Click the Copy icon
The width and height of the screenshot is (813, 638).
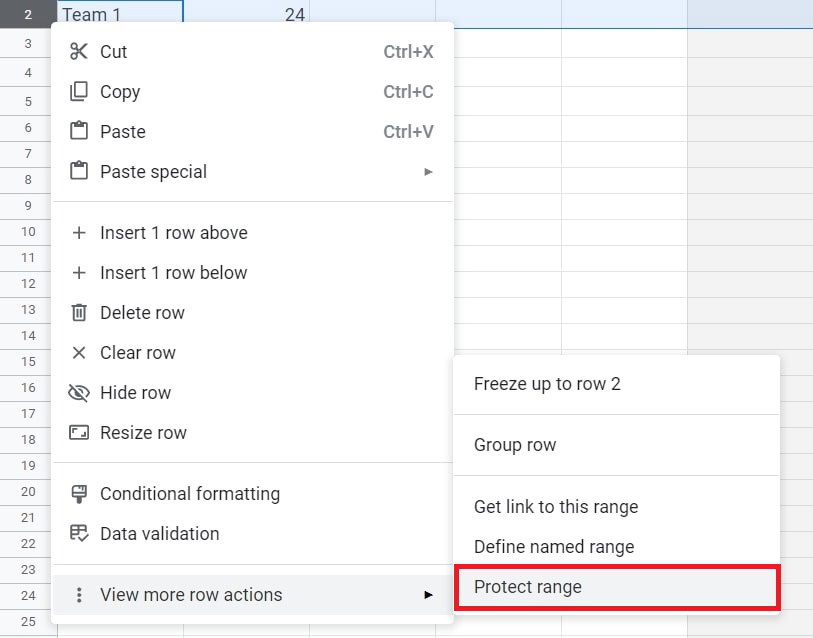[x=79, y=91]
